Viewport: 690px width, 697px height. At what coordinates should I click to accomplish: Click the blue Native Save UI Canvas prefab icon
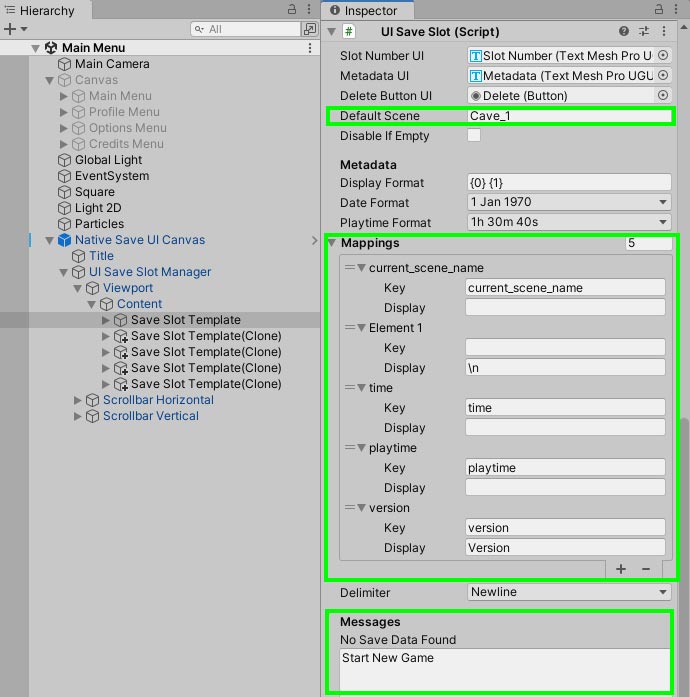pyautogui.click(x=64, y=240)
